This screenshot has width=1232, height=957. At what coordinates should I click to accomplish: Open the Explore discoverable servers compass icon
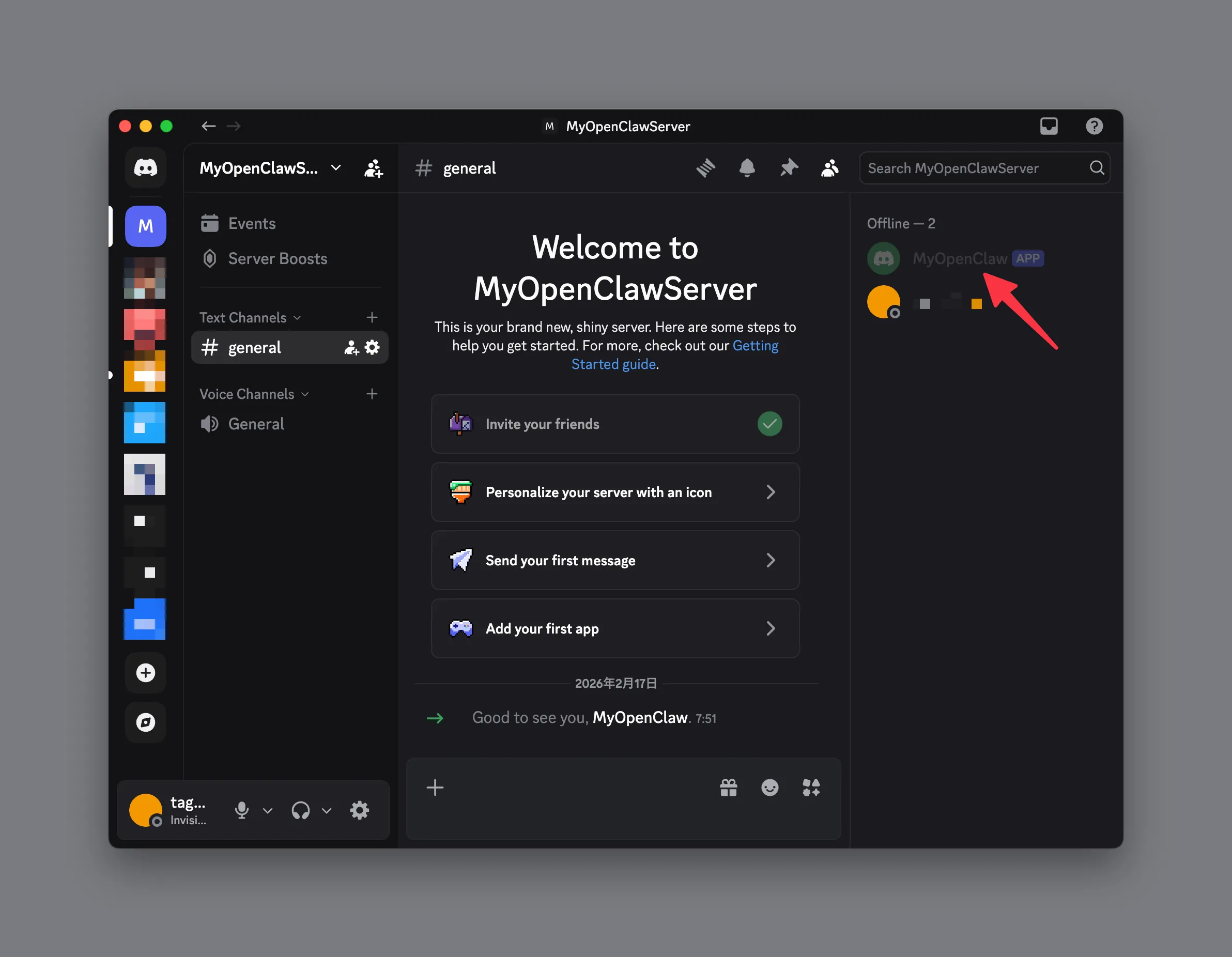[146, 722]
